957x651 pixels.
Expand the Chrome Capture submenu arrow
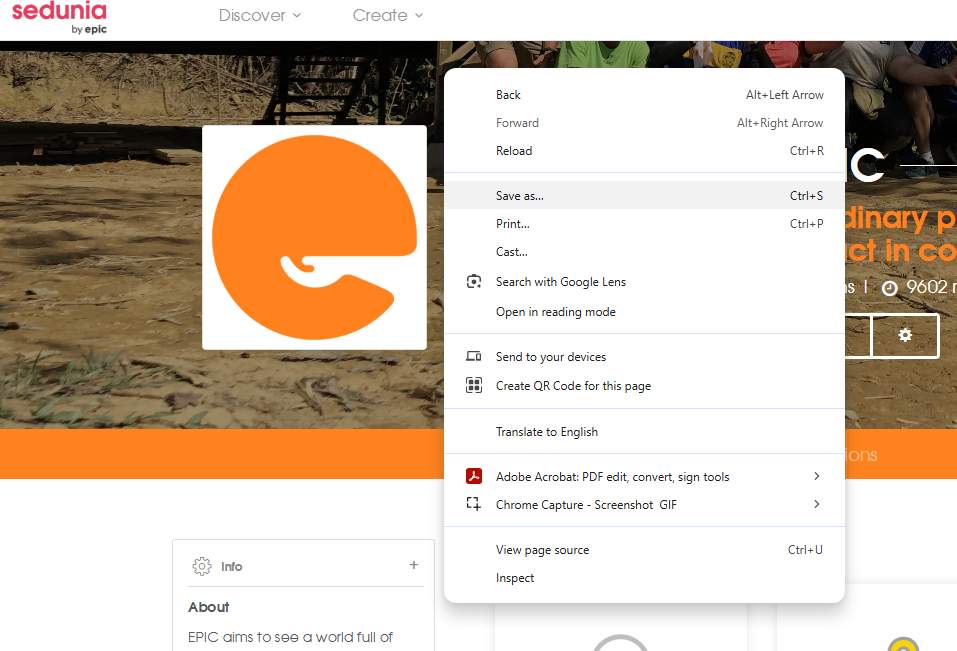coord(817,505)
